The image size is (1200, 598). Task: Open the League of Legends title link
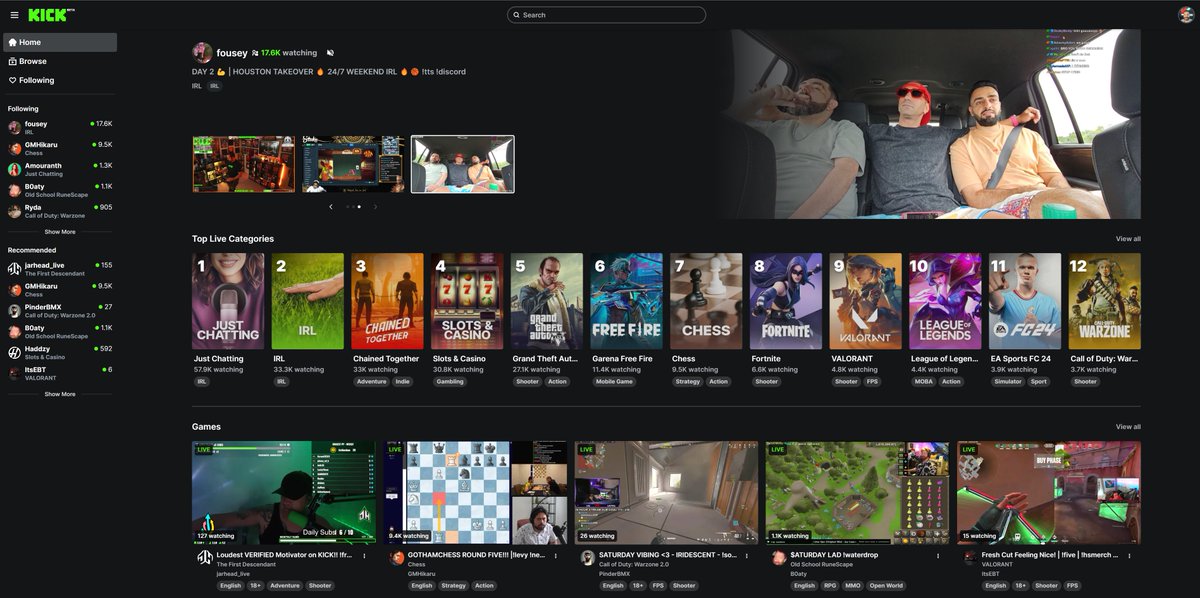tap(944, 359)
